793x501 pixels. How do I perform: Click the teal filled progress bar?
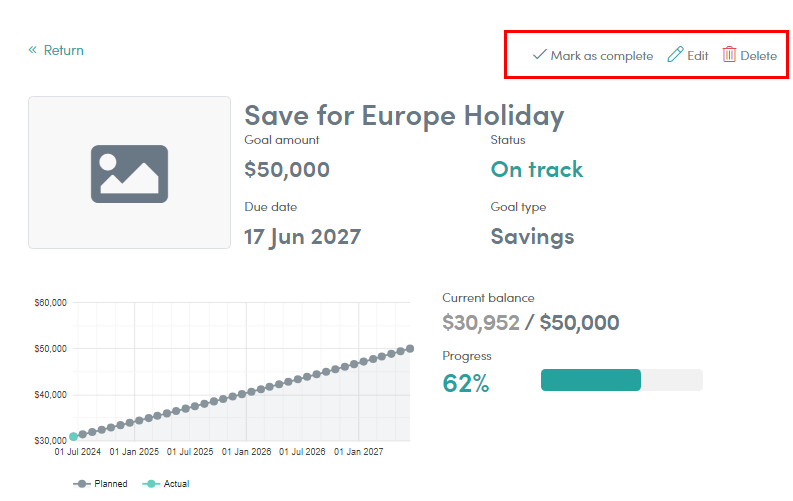(x=591, y=380)
